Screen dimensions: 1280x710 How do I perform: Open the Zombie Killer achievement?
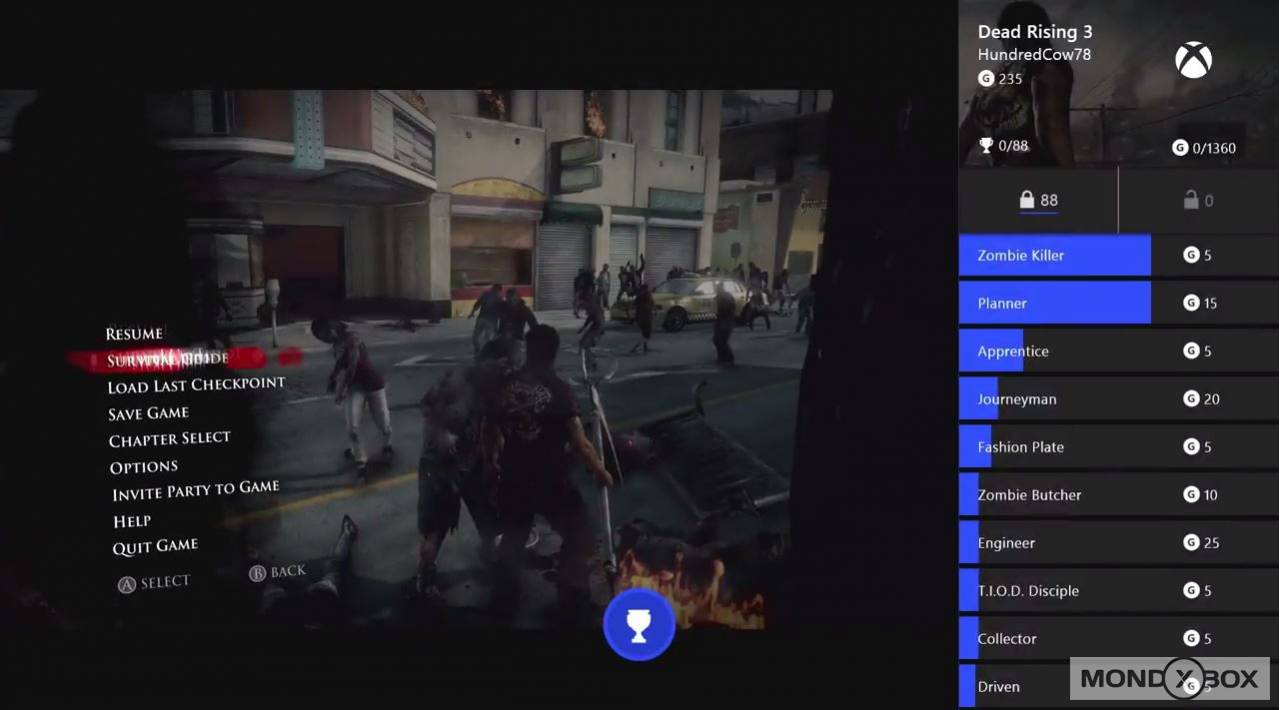(x=1054, y=255)
